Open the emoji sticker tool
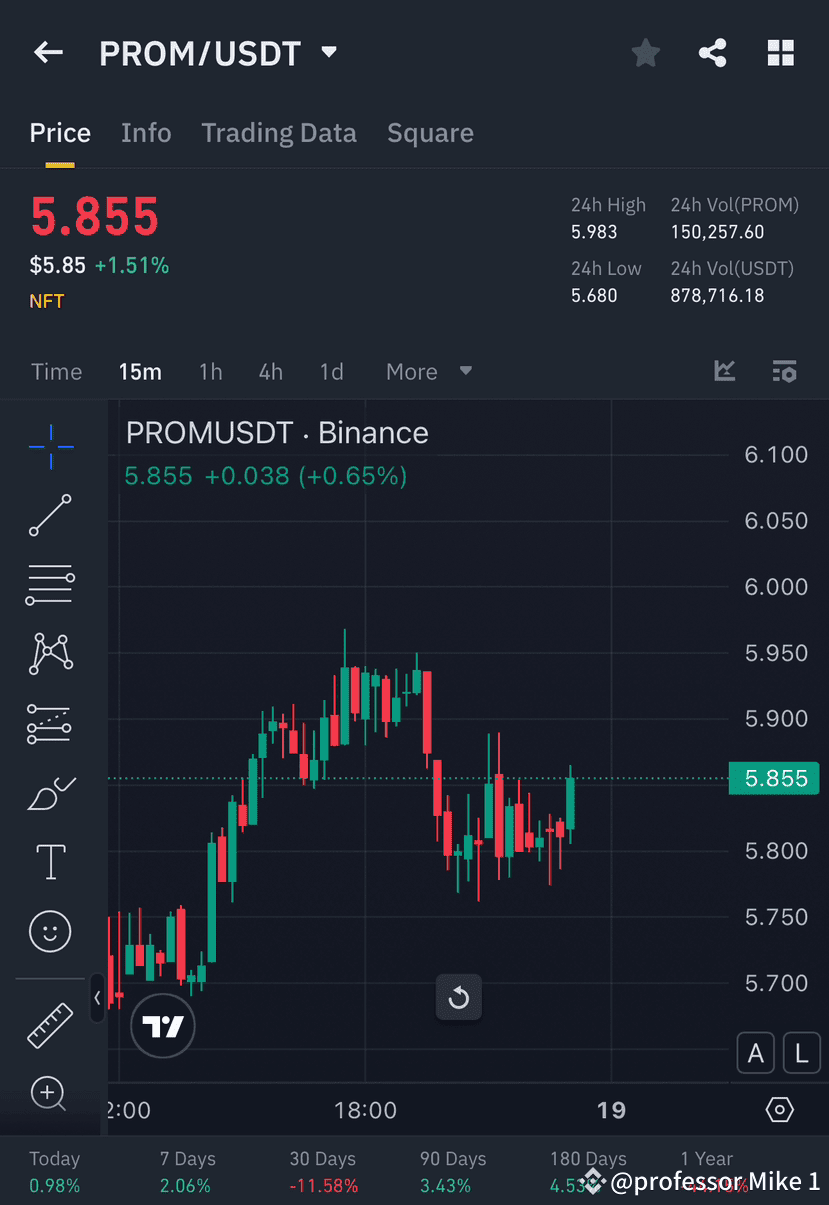The image size is (829, 1205). (50, 931)
